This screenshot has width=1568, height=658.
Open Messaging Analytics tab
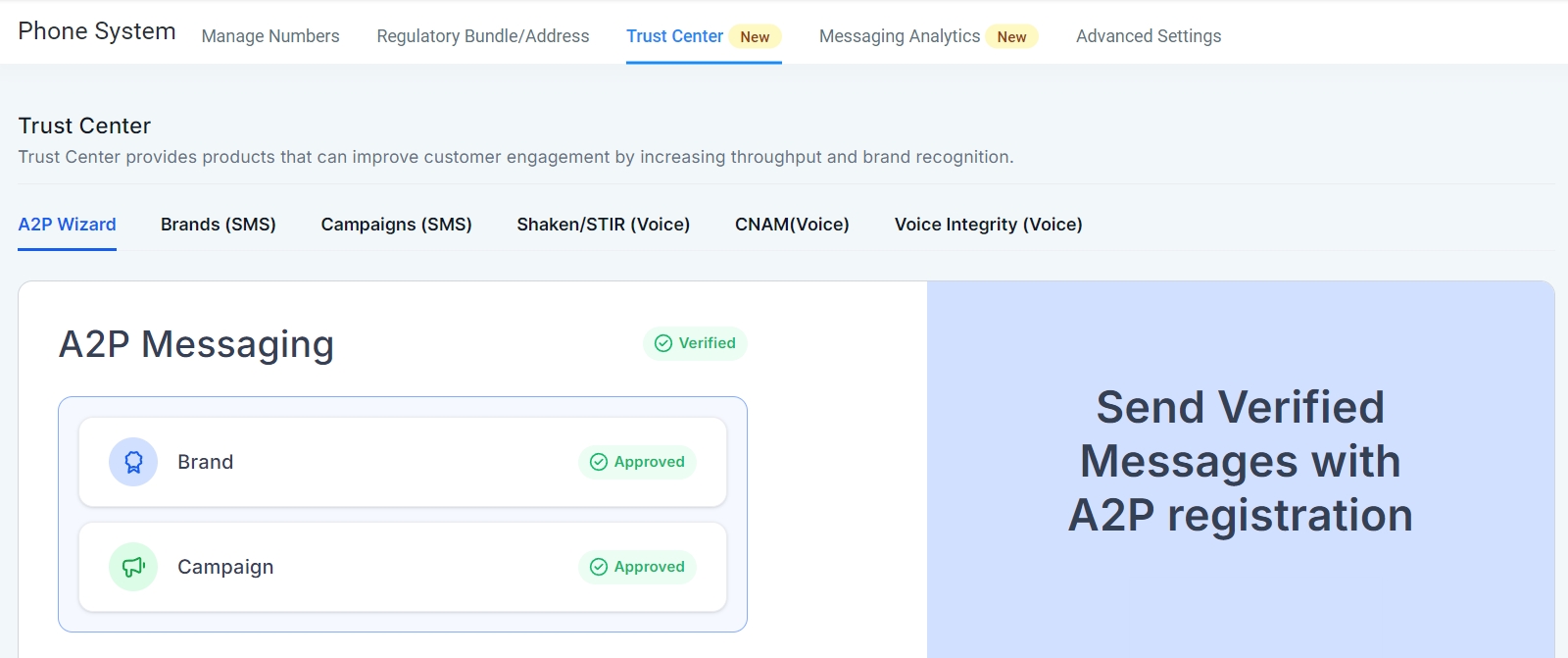(900, 36)
